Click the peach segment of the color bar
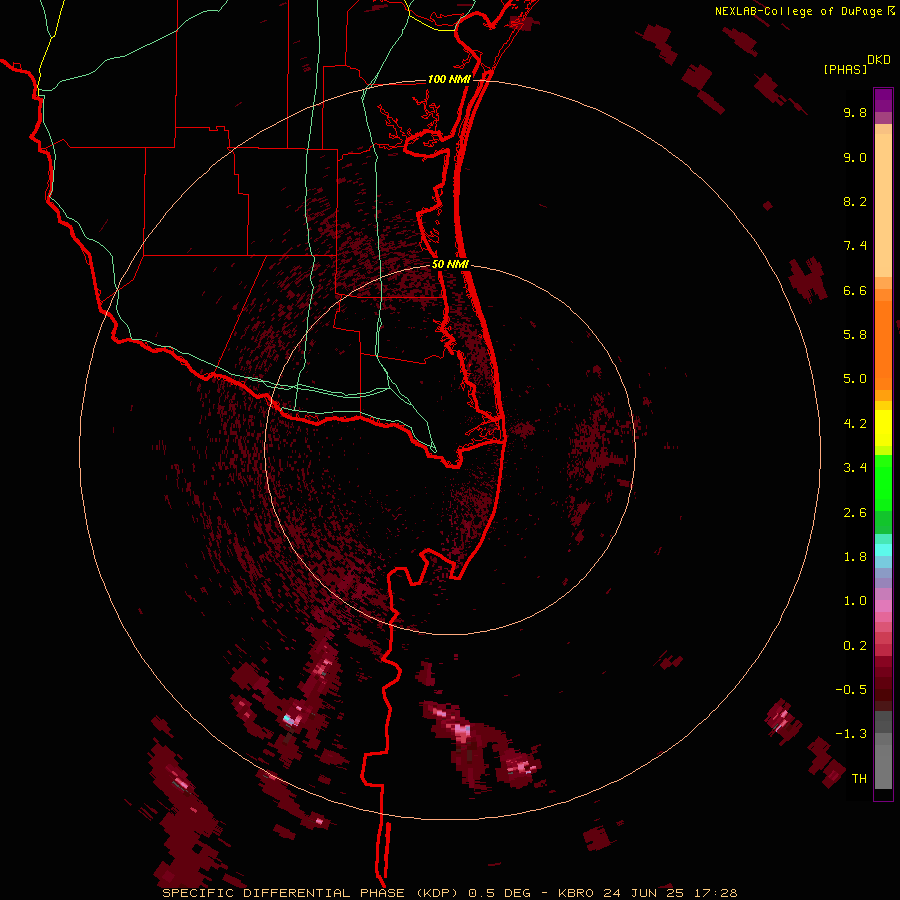This screenshot has width=900, height=900. click(883, 201)
